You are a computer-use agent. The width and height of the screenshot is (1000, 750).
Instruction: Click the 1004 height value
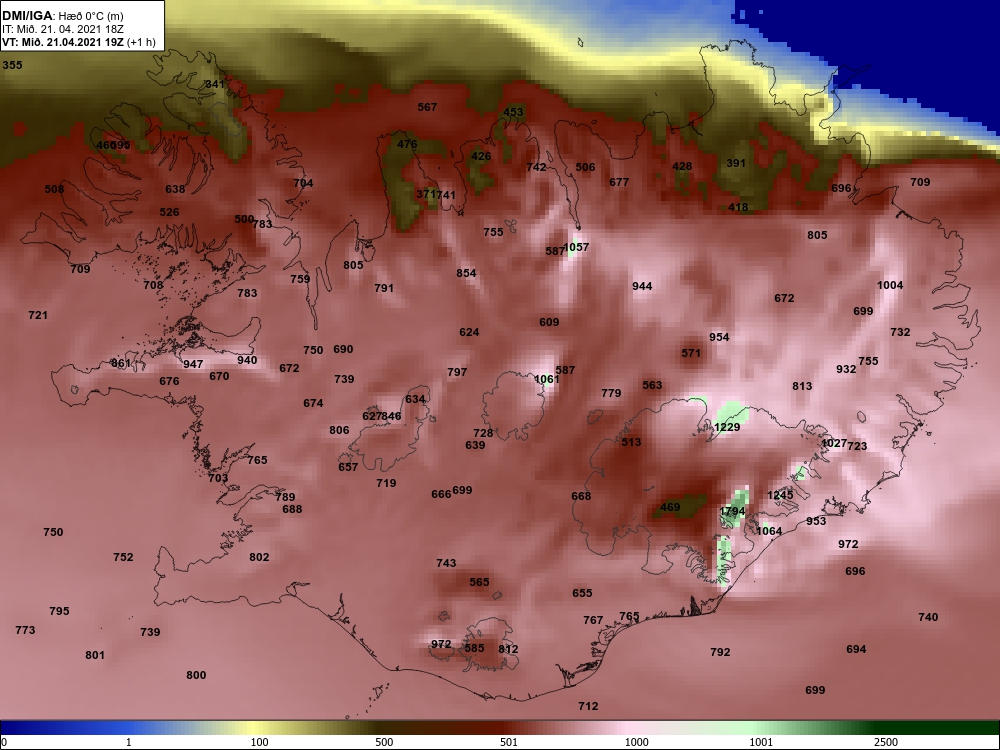[x=890, y=285]
